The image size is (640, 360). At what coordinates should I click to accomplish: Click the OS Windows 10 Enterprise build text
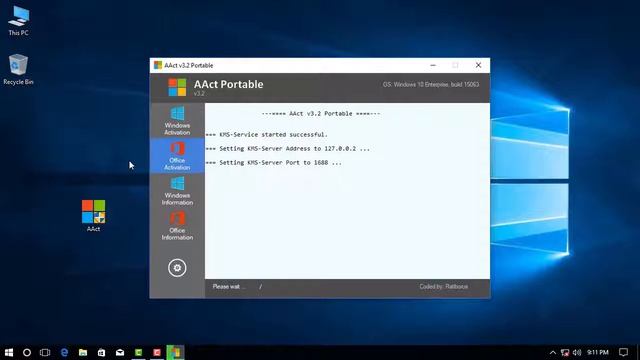431,84
